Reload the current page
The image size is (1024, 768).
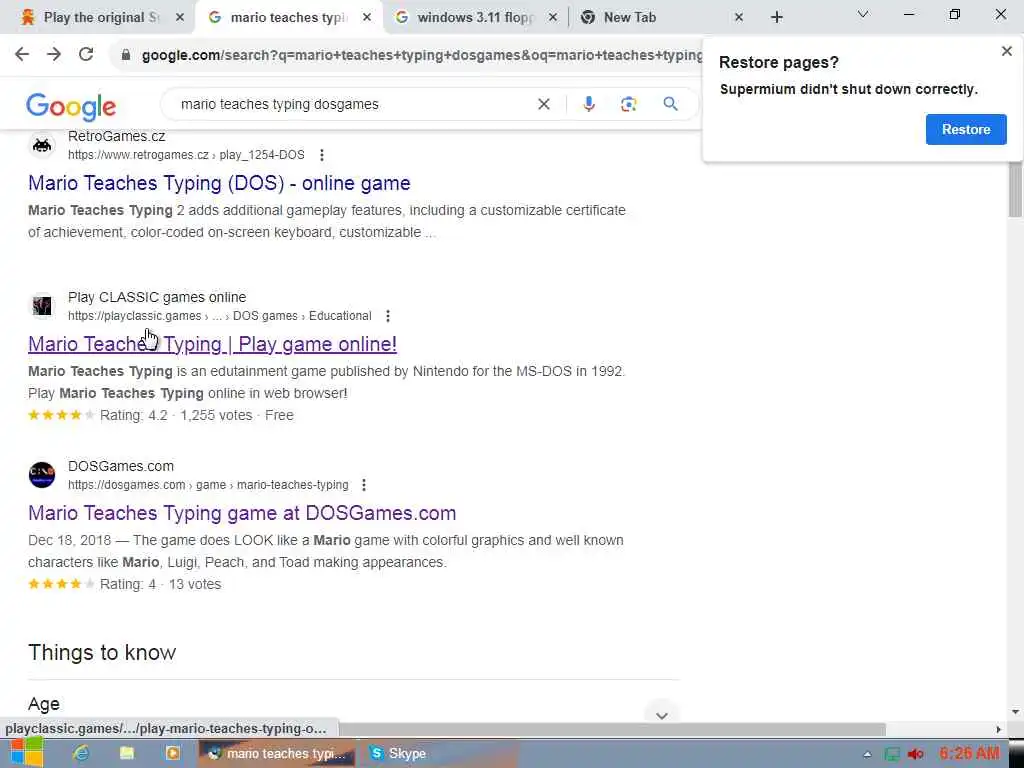pyautogui.click(x=86, y=55)
